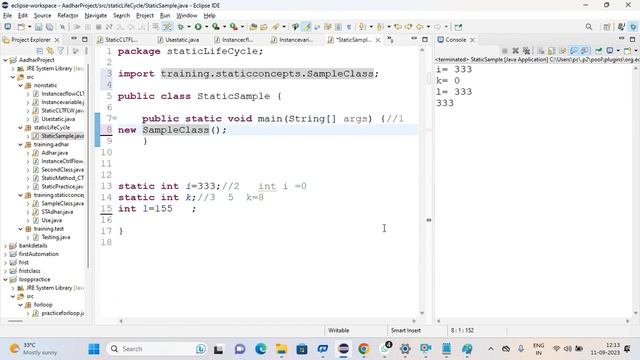Image resolution: width=640 pixels, height=360 pixels.
Task: Toggle Scroll Lock in Console toolbar
Action: [552, 51]
